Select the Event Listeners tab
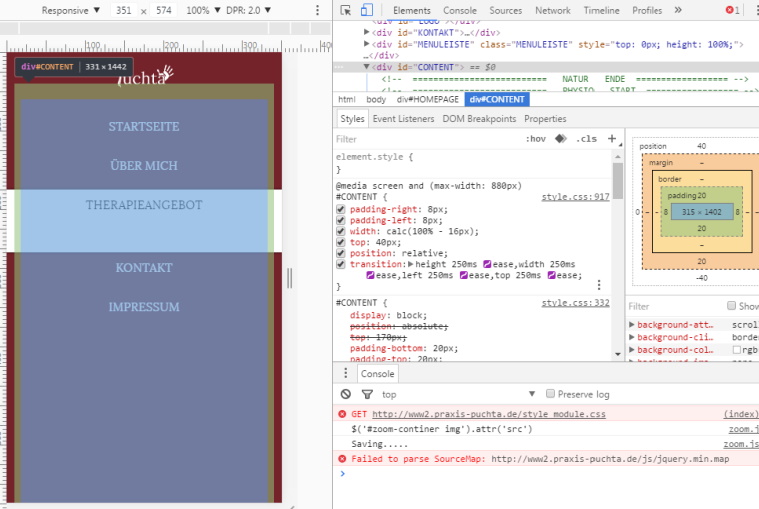 403,119
